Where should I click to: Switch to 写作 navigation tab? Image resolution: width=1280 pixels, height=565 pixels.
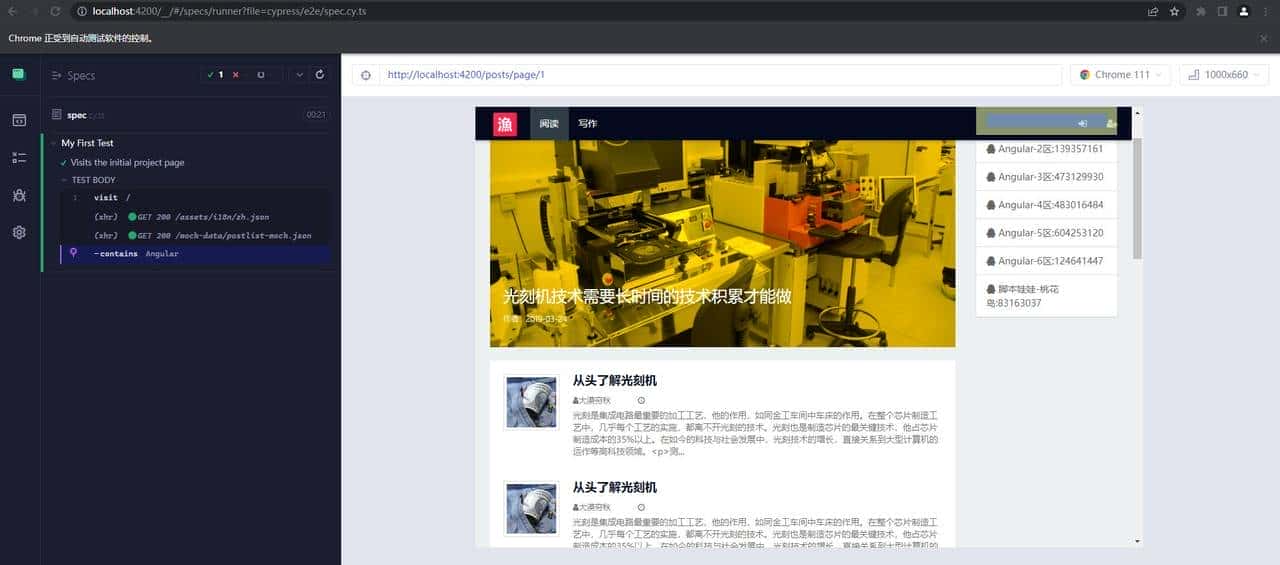(588, 124)
